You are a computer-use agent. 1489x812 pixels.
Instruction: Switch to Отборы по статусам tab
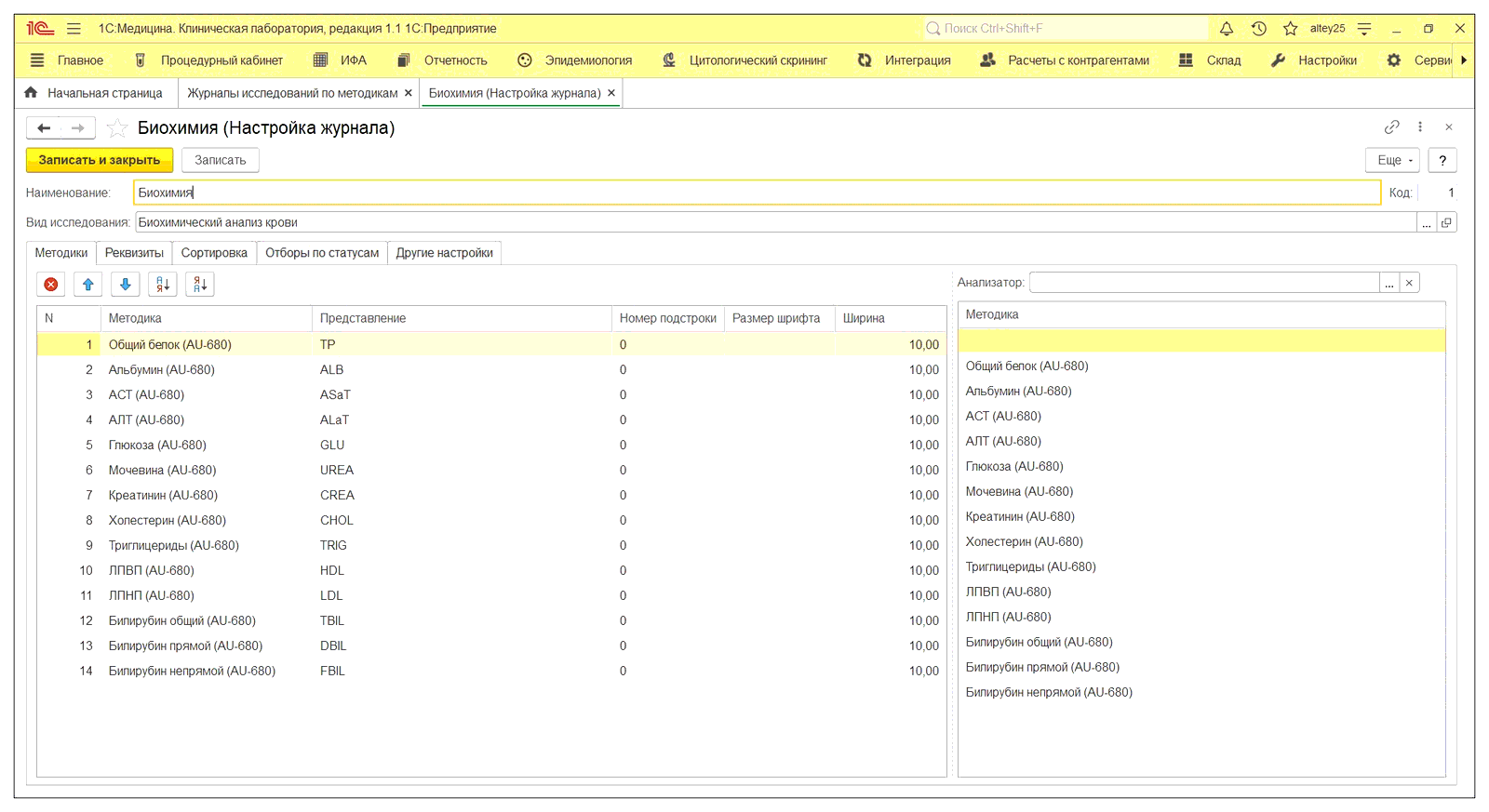coord(322,253)
